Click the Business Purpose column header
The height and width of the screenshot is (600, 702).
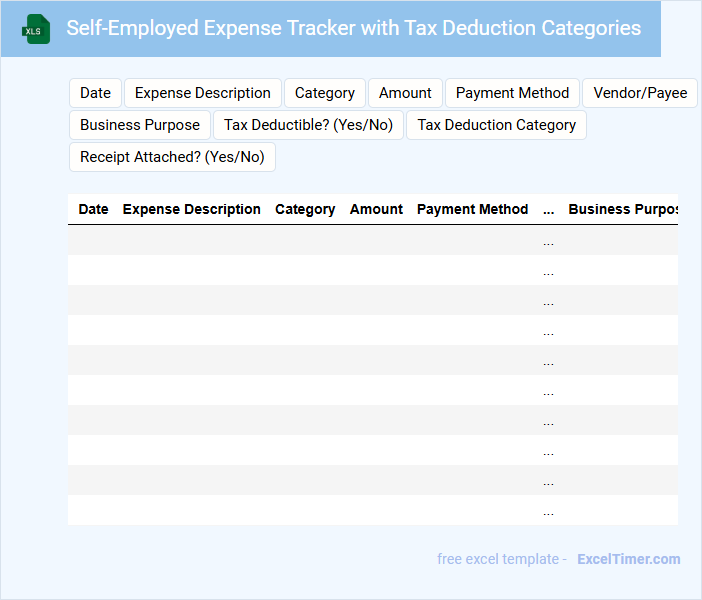tap(623, 209)
